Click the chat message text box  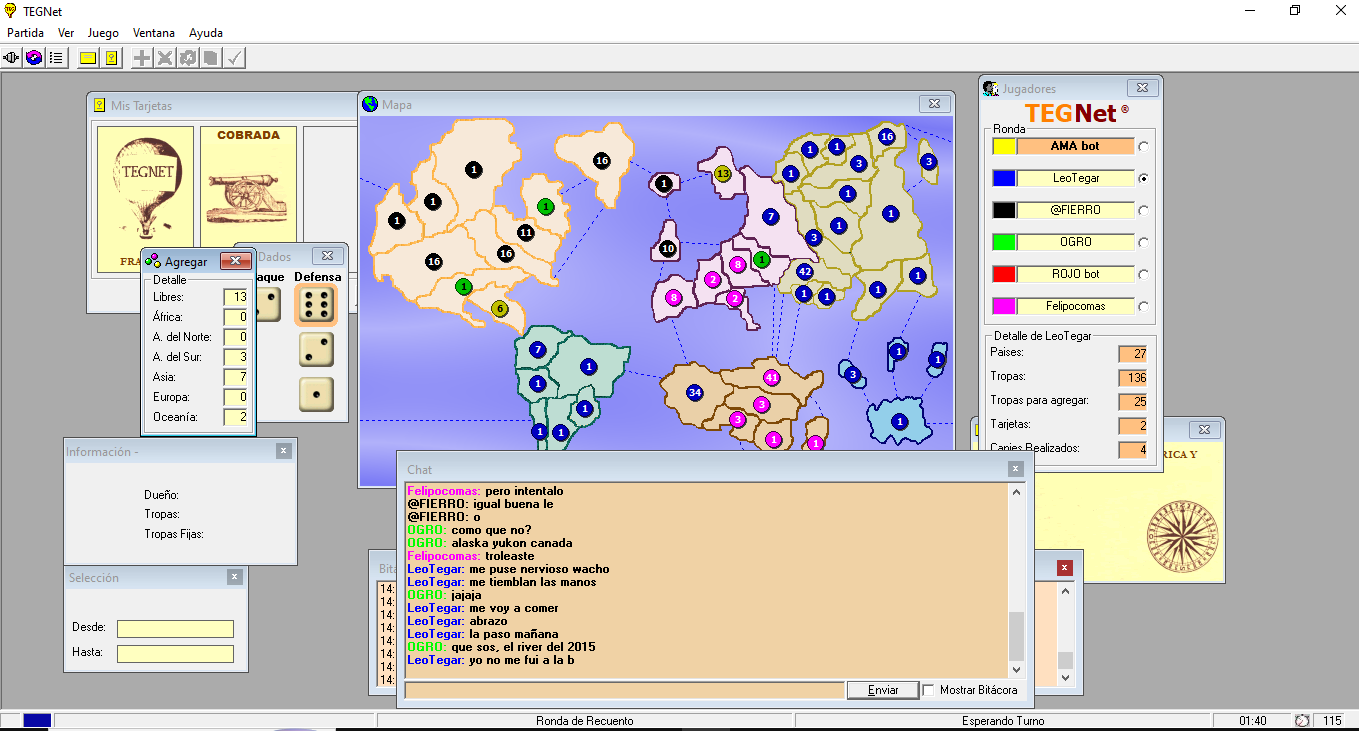point(624,690)
